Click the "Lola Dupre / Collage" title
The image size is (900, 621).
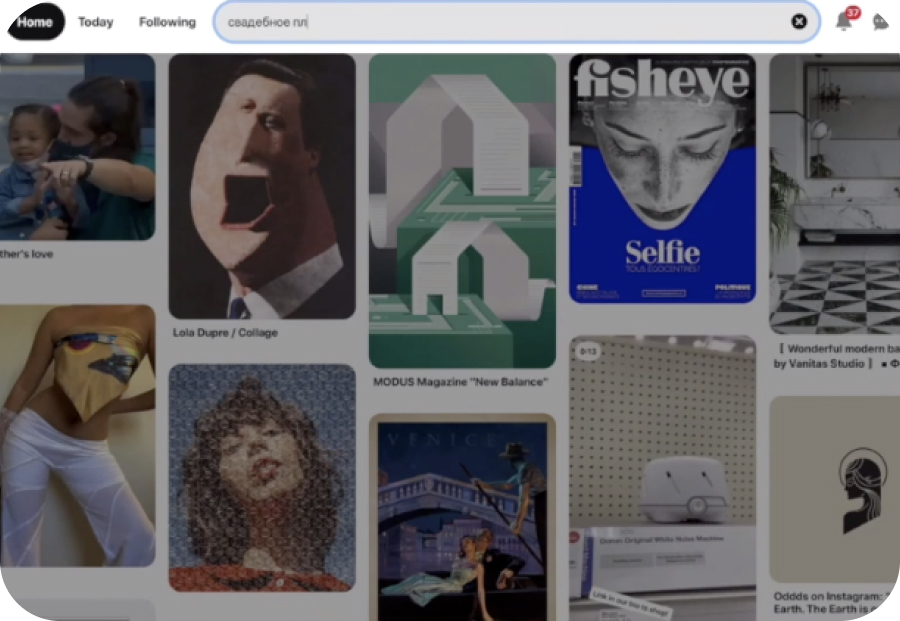(x=225, y=333)
